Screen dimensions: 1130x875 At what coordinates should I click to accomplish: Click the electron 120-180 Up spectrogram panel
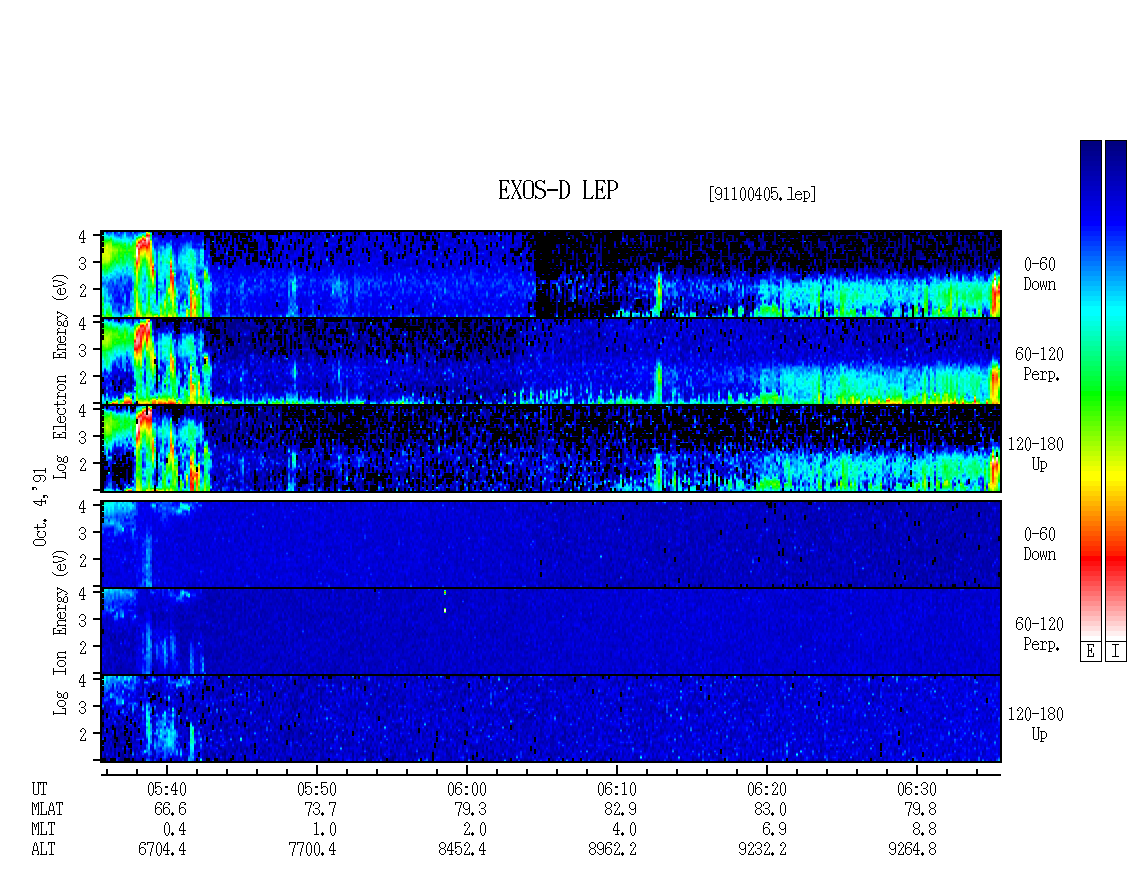pyautogui.click(x=551, y=448)
